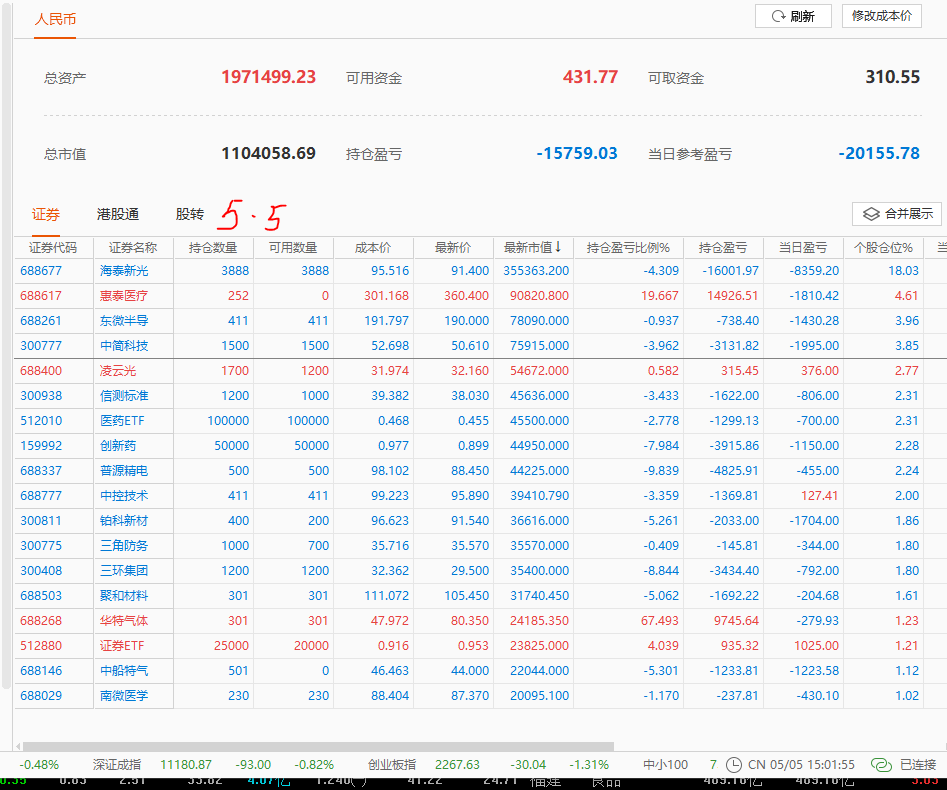
Task: Sort by 持仓盈亏比例% column header
Action: [x=628, y=248]
